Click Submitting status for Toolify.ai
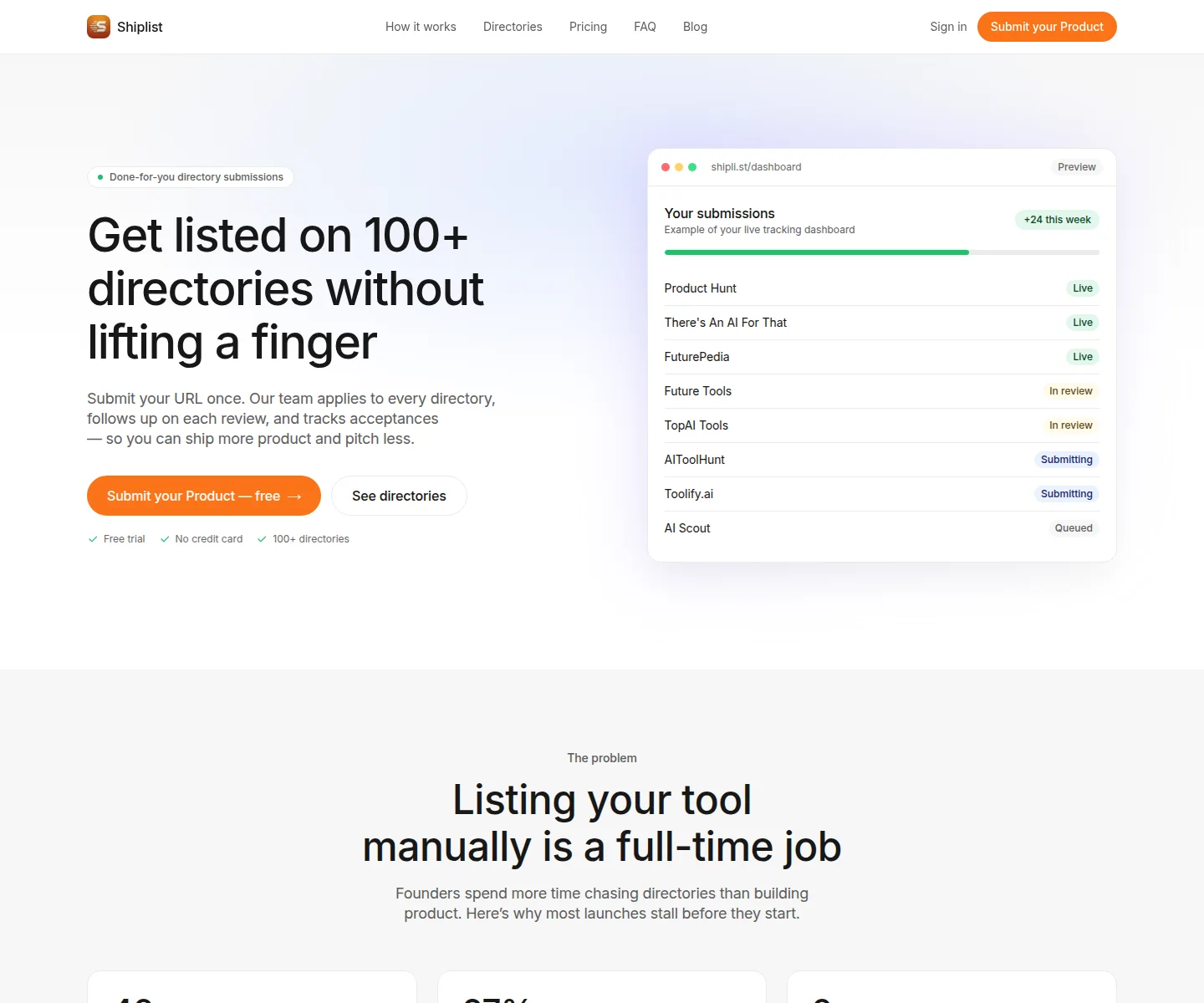 pyautogui.click(x=1067, y=494)
